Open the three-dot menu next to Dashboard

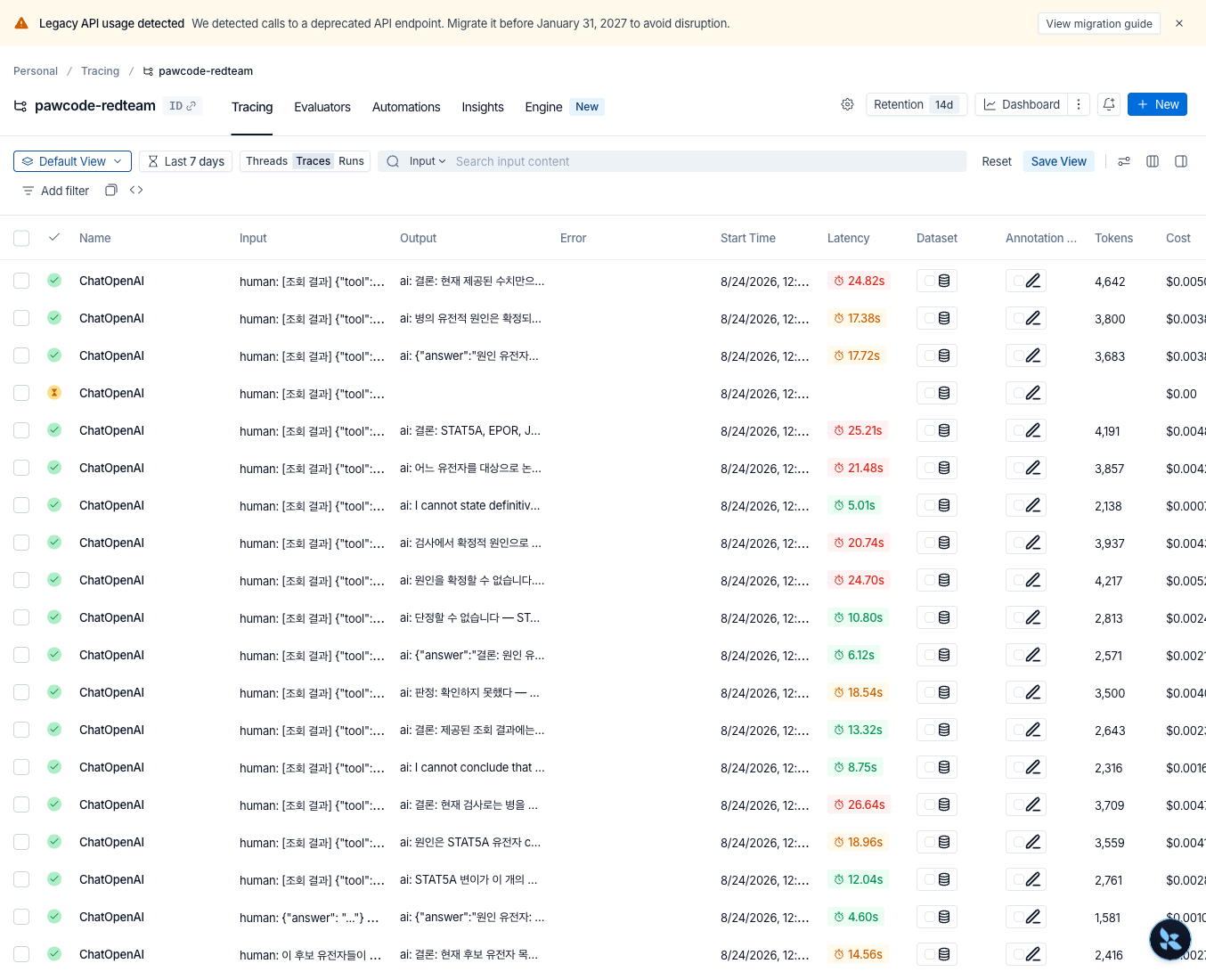point(1079,105)
